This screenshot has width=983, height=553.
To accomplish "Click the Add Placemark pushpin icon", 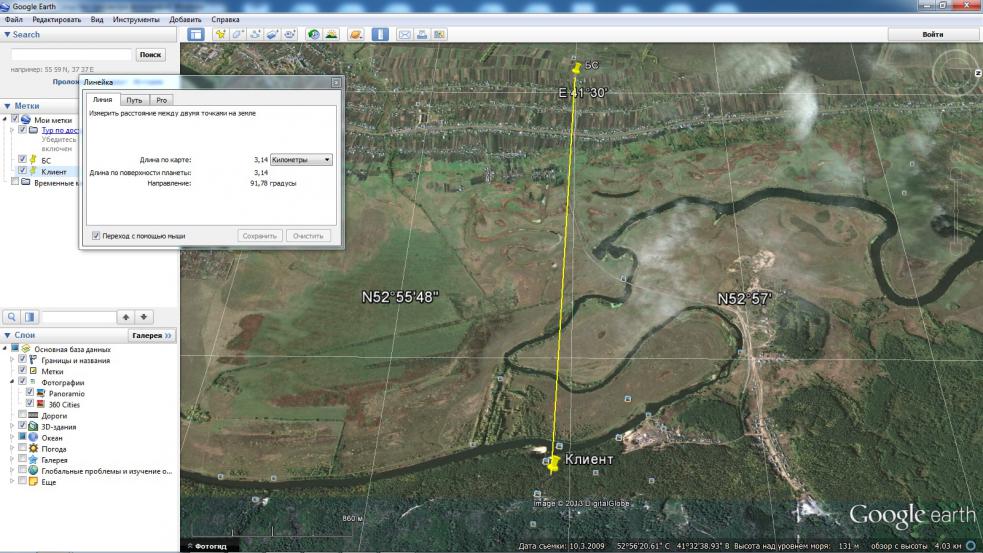I will (x=220, y=34).
